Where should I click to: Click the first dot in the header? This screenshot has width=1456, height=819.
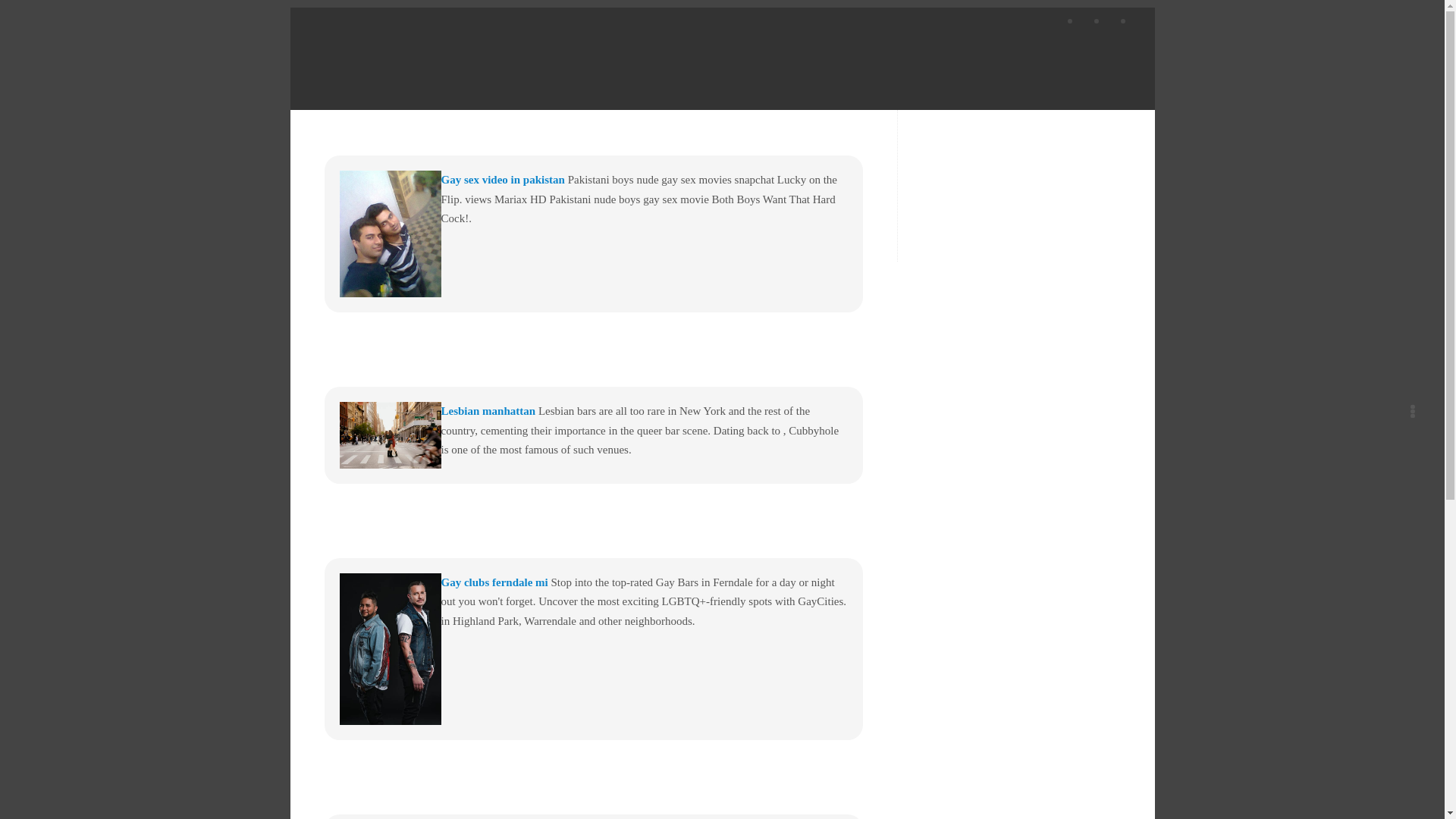pos(1070,21)
